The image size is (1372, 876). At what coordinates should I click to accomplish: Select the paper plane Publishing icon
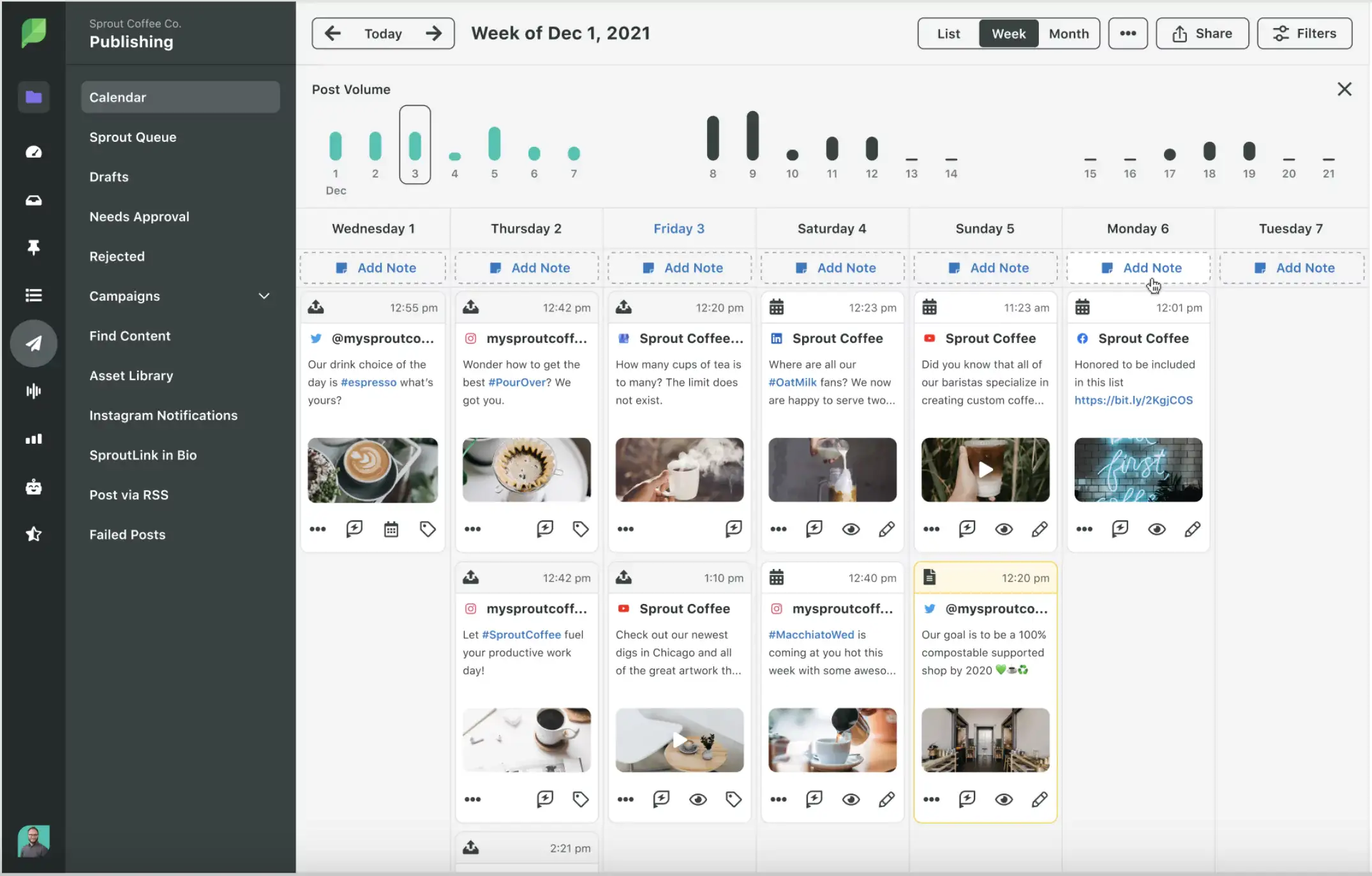[x=33, y=344]
